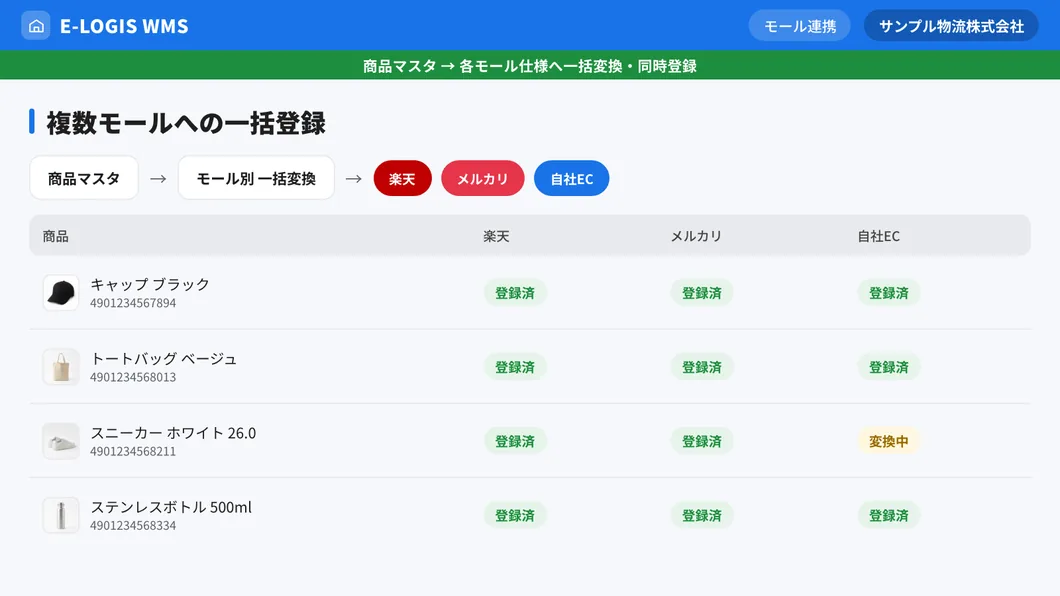
Task: Select product name スニーカー ホワイト 26.0
Action: pos(173,433)
